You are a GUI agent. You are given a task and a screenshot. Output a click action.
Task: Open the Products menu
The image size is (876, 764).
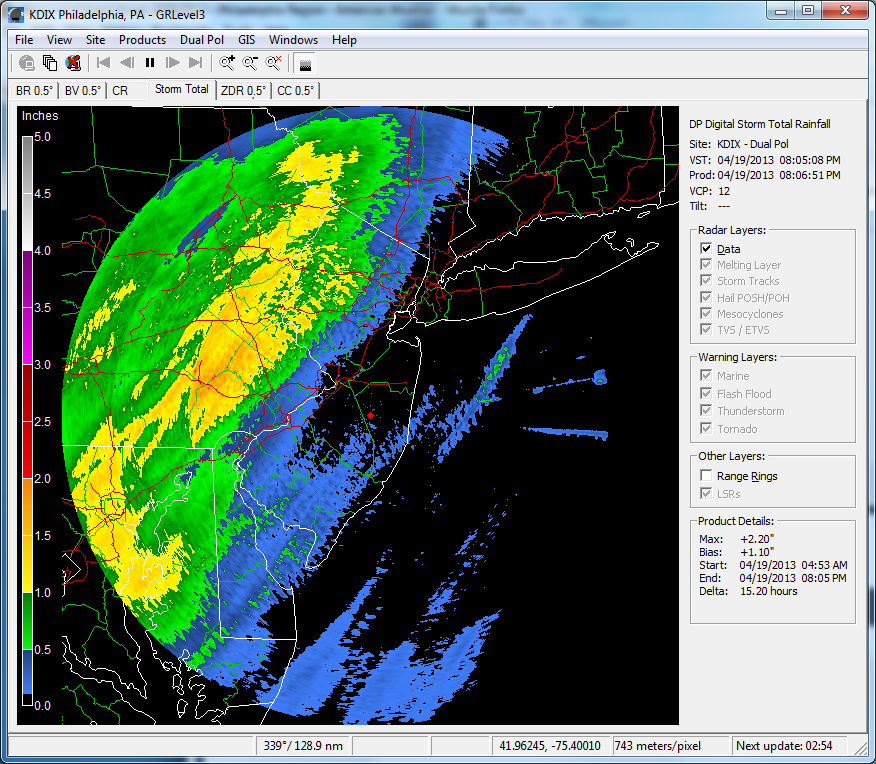point(142,40)
